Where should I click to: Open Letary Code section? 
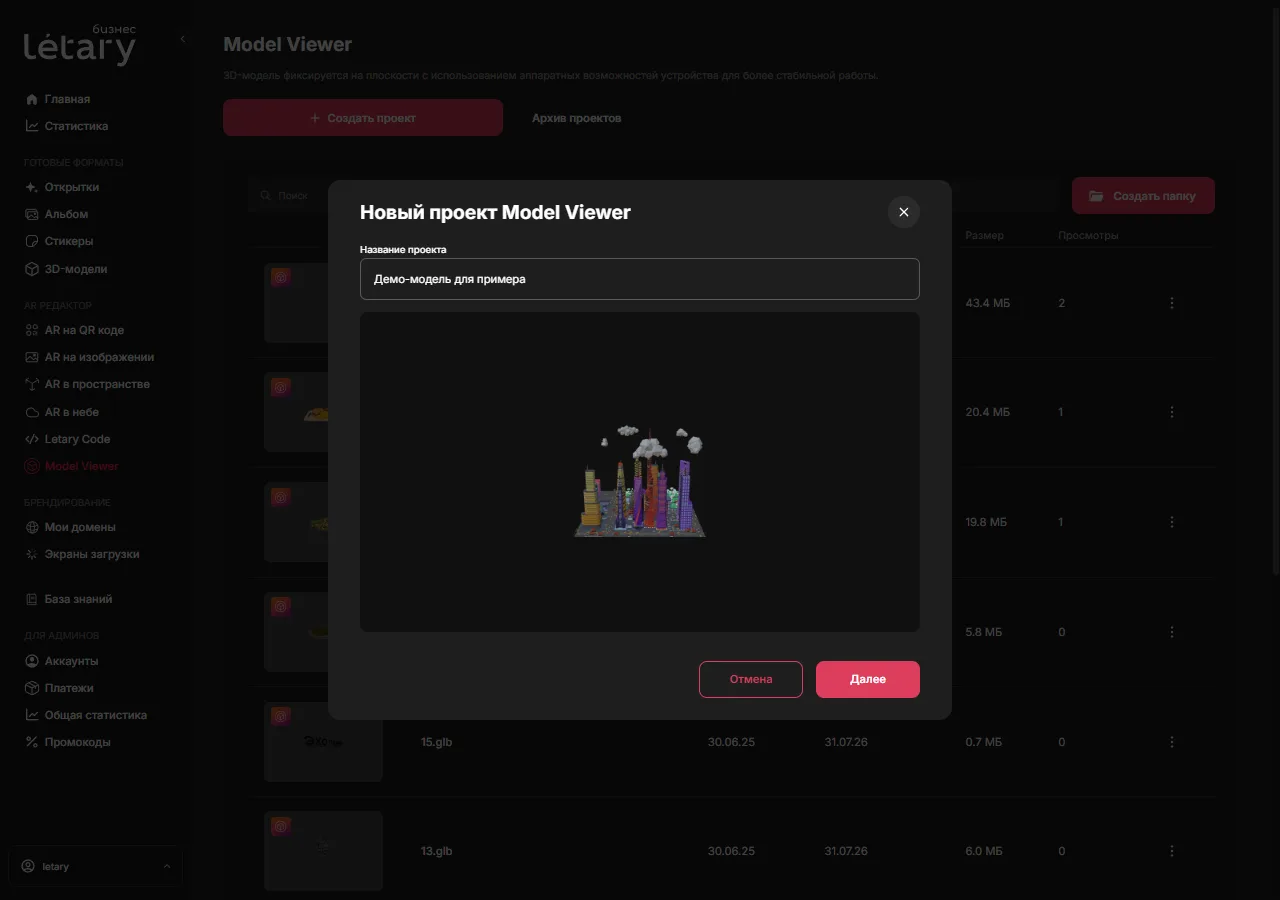point(77,439)
